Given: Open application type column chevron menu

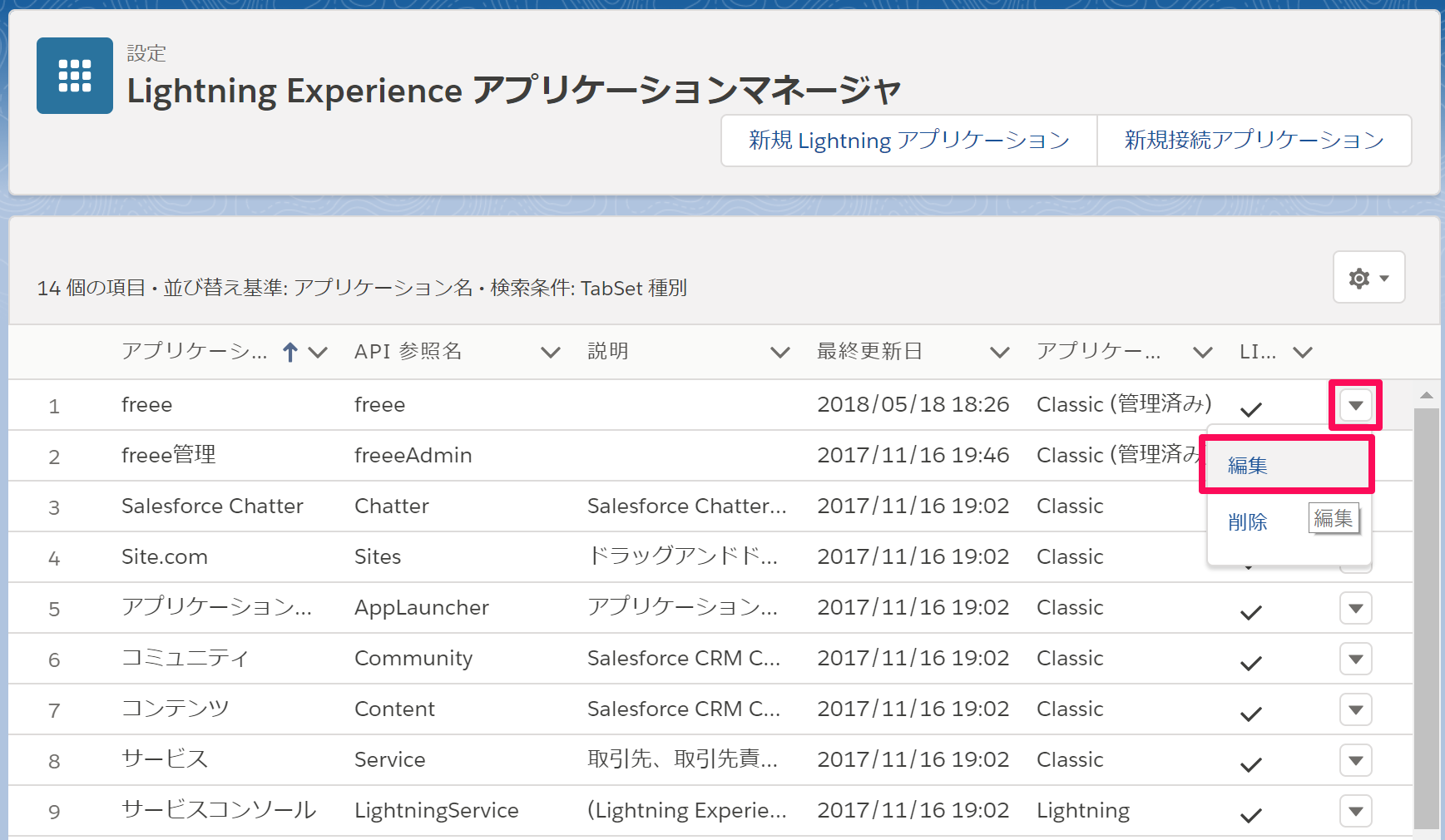Looking at the screenshot, I should (1203, 353).
